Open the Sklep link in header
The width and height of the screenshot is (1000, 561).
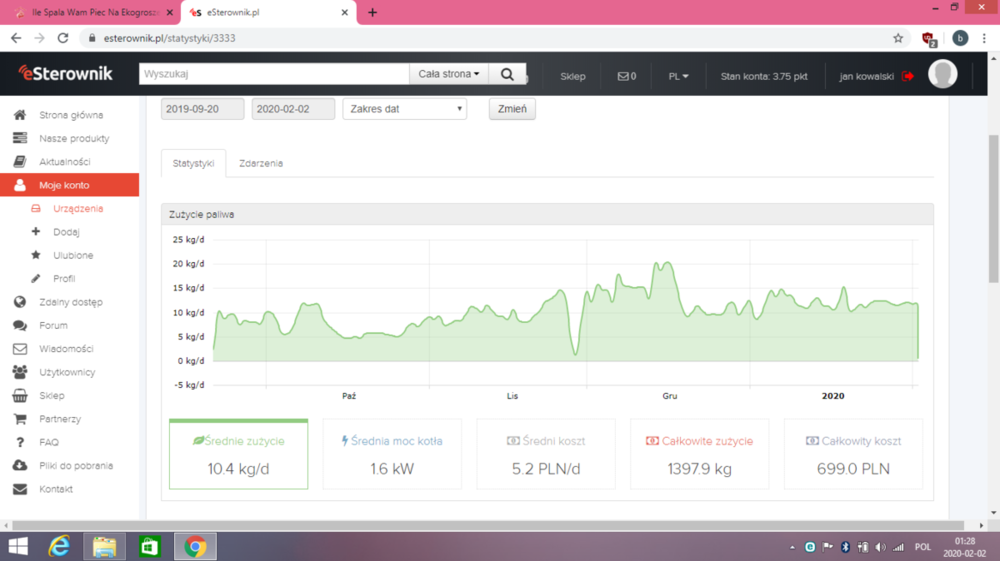(x=573, y=76)
